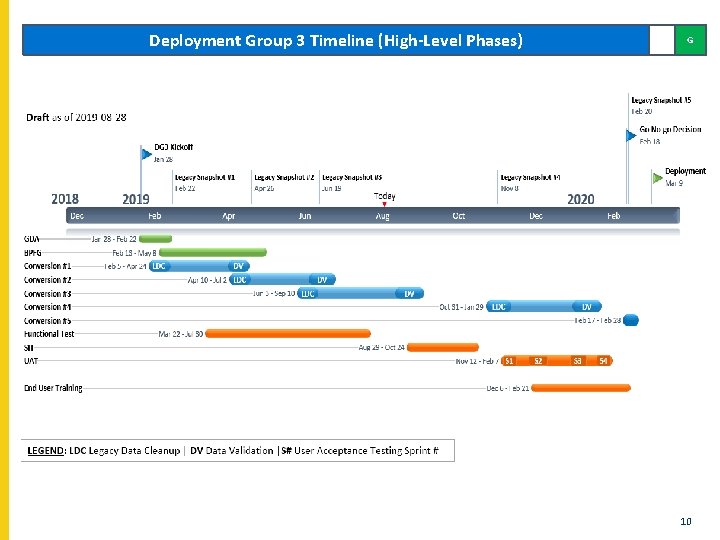Select the orange Functional Test bar

tap(288, 334)
